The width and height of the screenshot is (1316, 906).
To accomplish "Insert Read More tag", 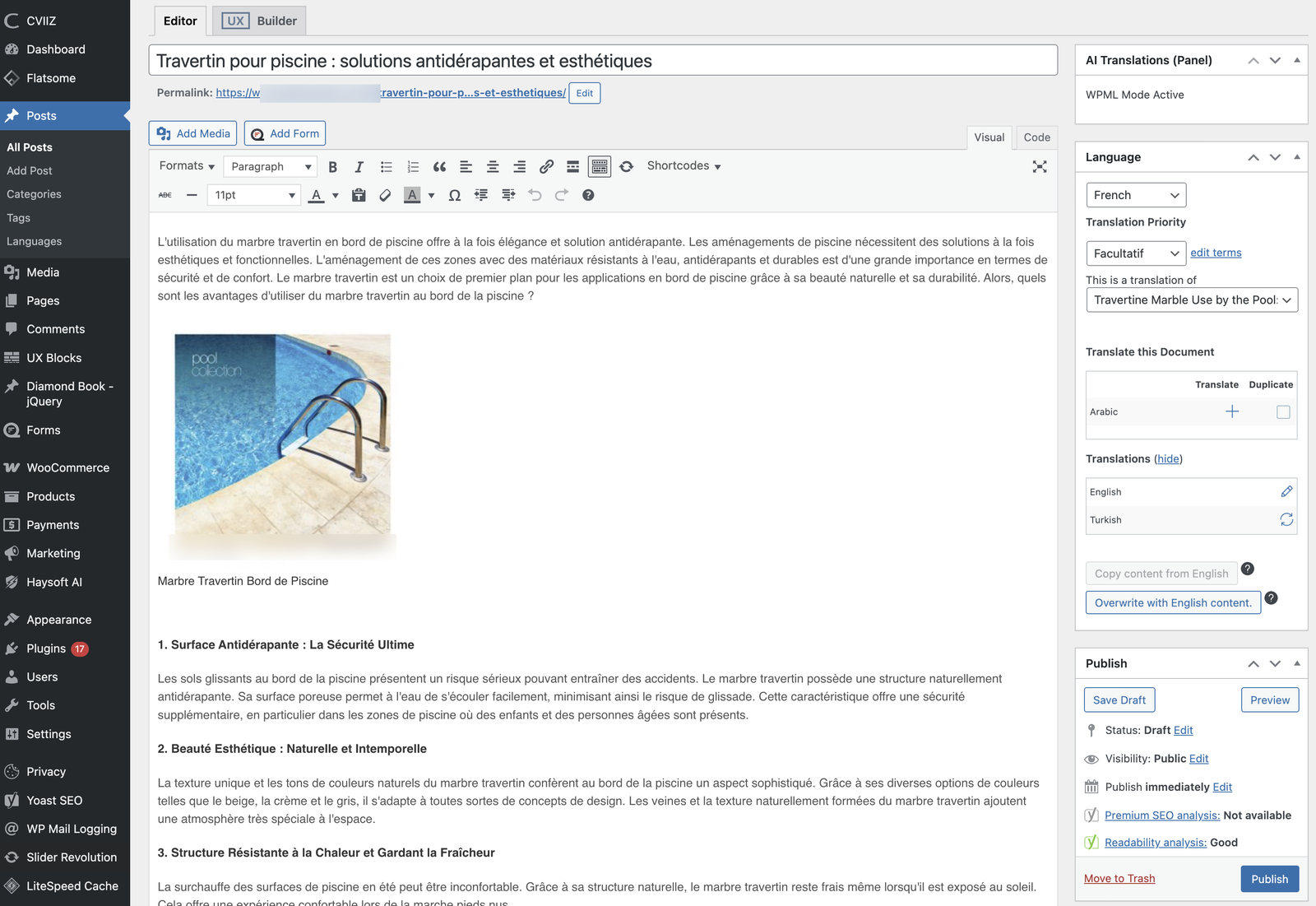I will tap(572, 166).
